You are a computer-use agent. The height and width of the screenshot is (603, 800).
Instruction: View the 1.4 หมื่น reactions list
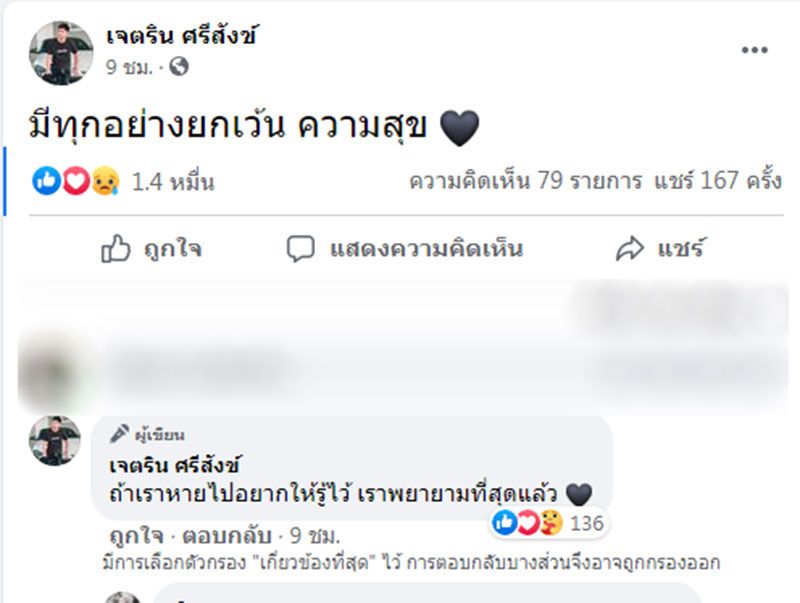point(173,182)
